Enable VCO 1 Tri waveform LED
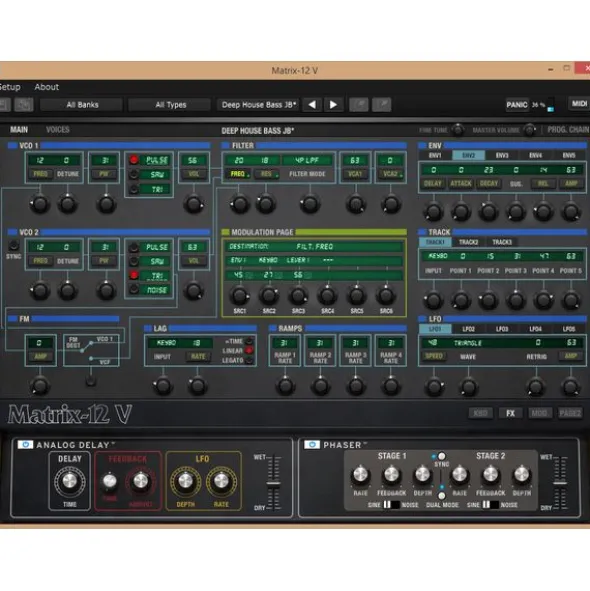This screenshot has height=591, width=590. click(134, 189)
